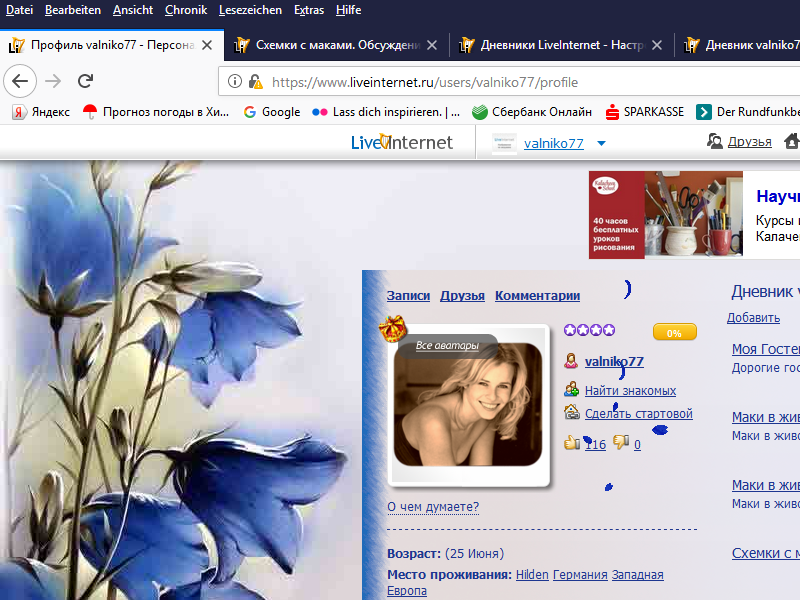Open the Google bookmark
The image size is (800, 600).
(272, 112)
